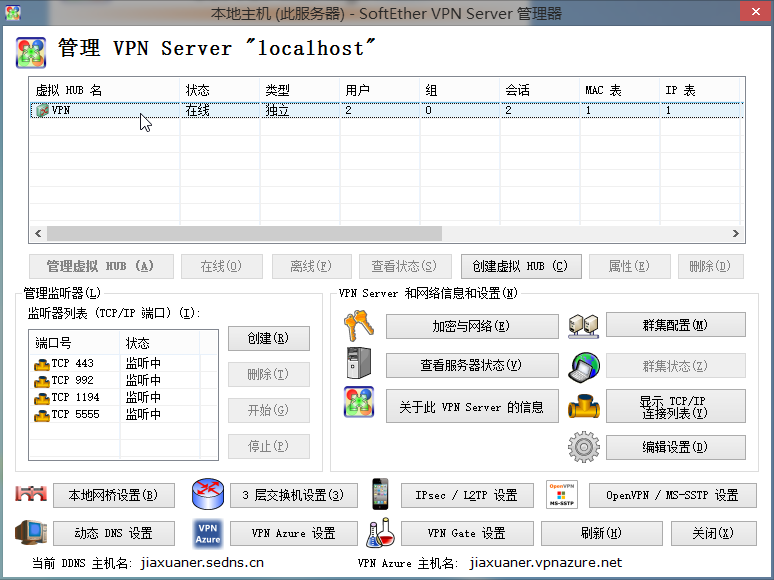
Task: Click the router icon beside 3 层交换机设置
Action: (x=208, y=495)
